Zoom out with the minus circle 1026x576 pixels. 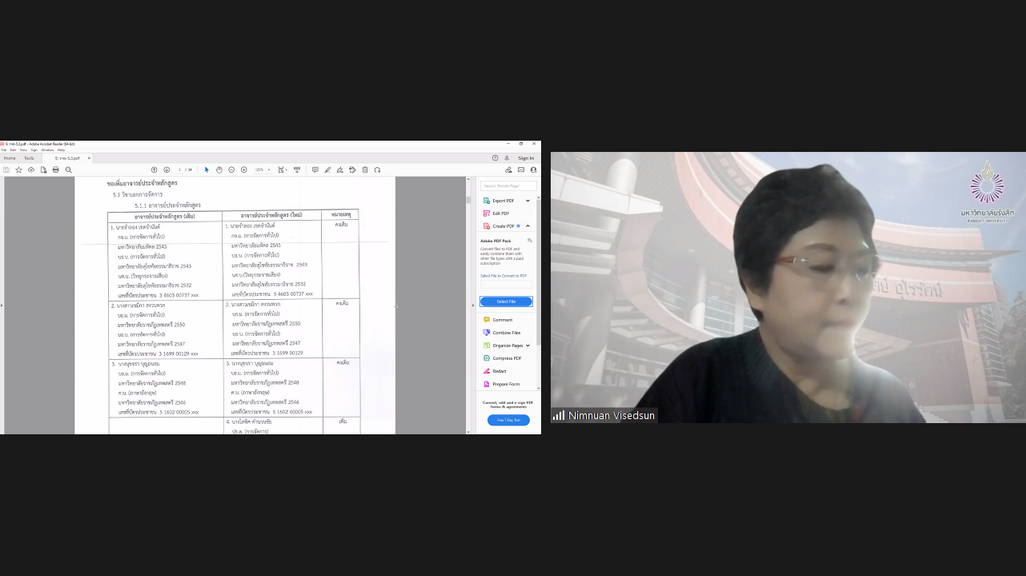(x=231, y=170)
